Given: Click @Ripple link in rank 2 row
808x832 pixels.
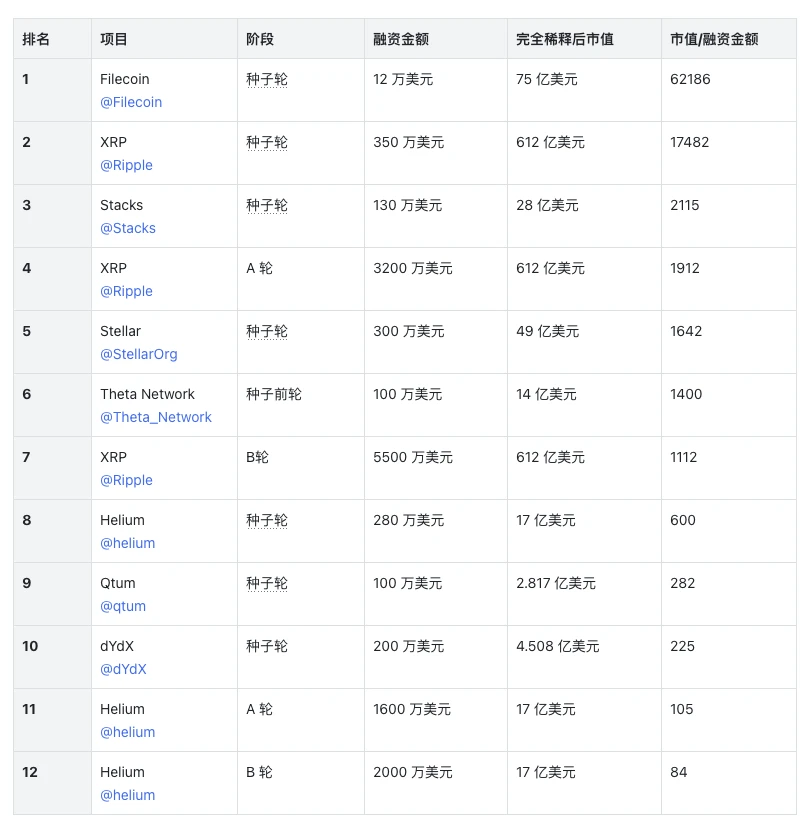Looking at the screenshot, I should 126,165.
